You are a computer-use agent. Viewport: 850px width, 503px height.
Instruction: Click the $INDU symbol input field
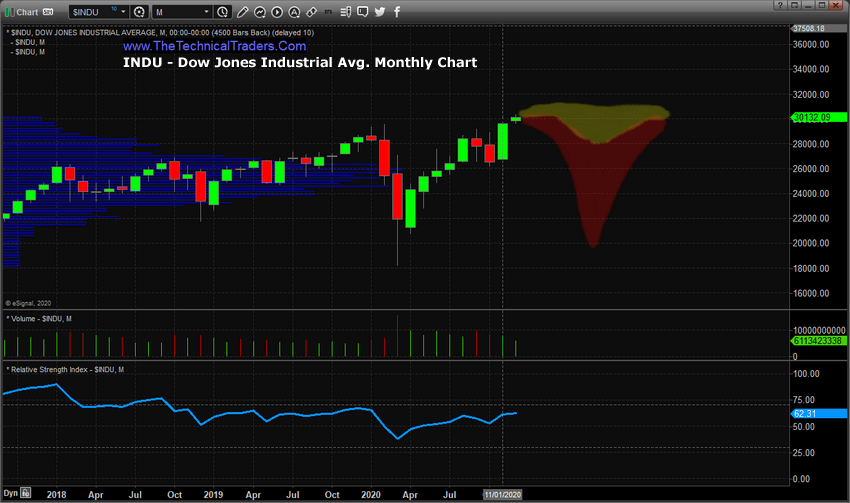tap(93, 12)
